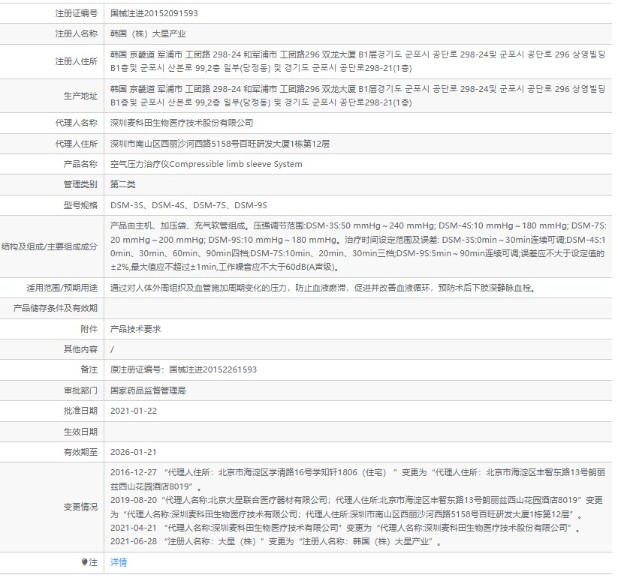The width and height of the screenshot is (618, 576).
Task: Select the 产品技术要求 value
Action: 135,329
